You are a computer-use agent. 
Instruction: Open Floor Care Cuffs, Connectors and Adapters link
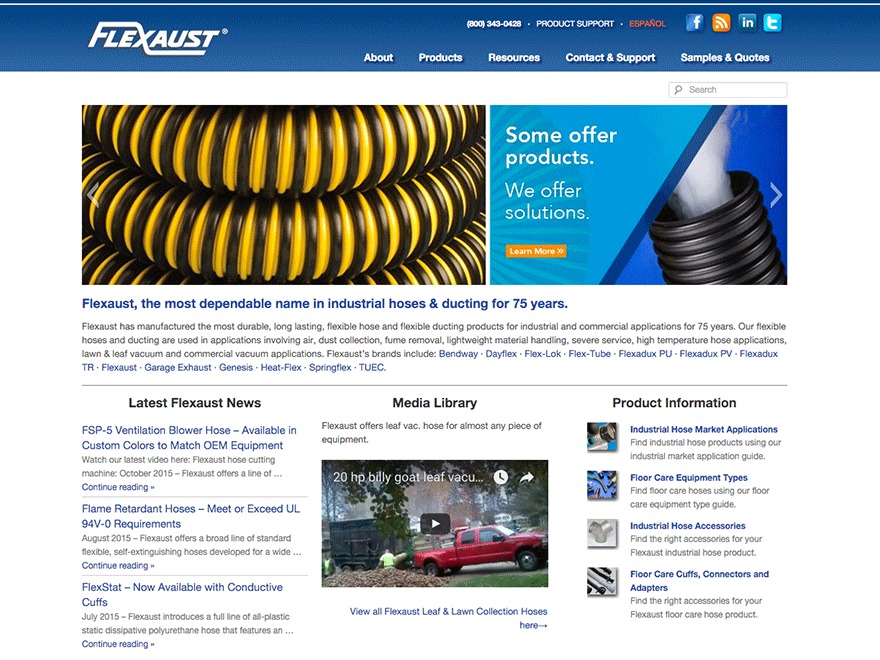point(699,581)
